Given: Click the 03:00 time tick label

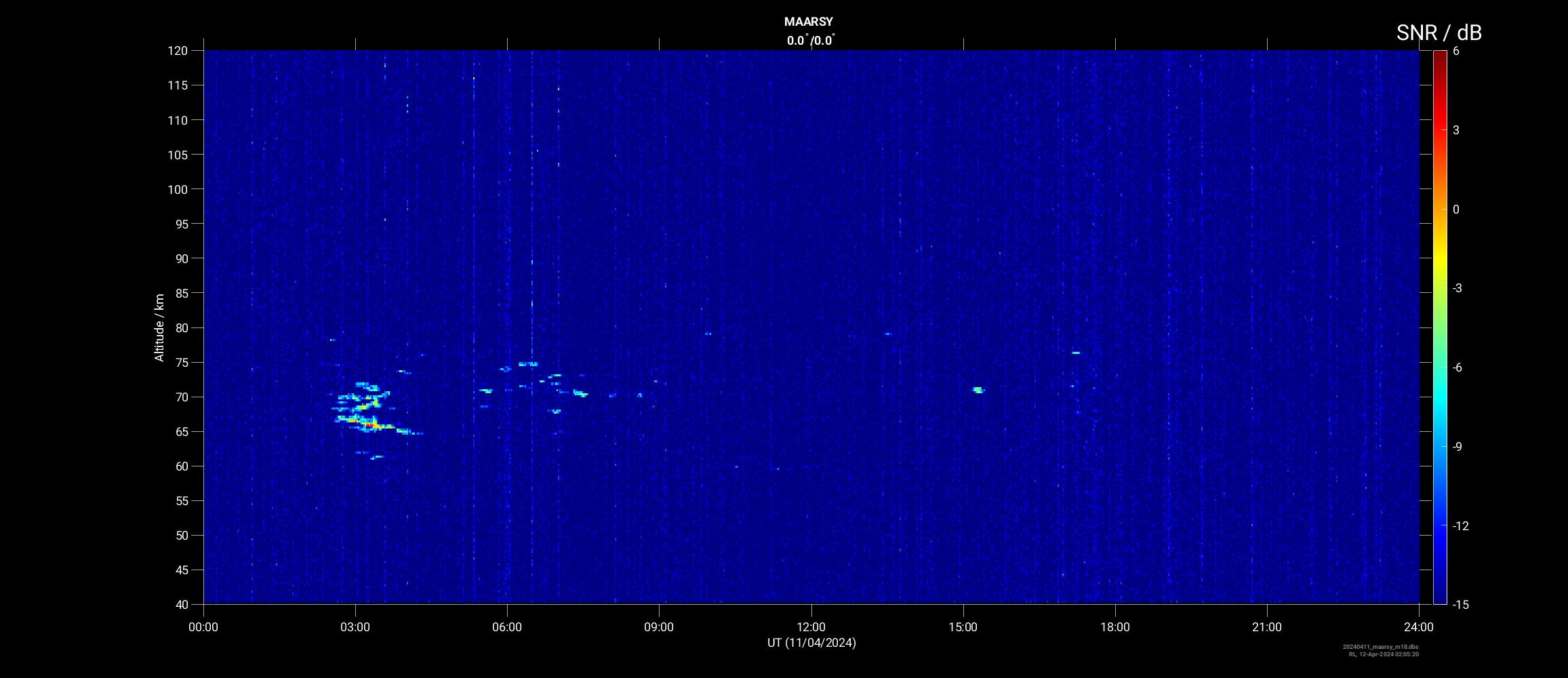Looking at the screenshot, I should pyautogui.click(x=355, y=627).
